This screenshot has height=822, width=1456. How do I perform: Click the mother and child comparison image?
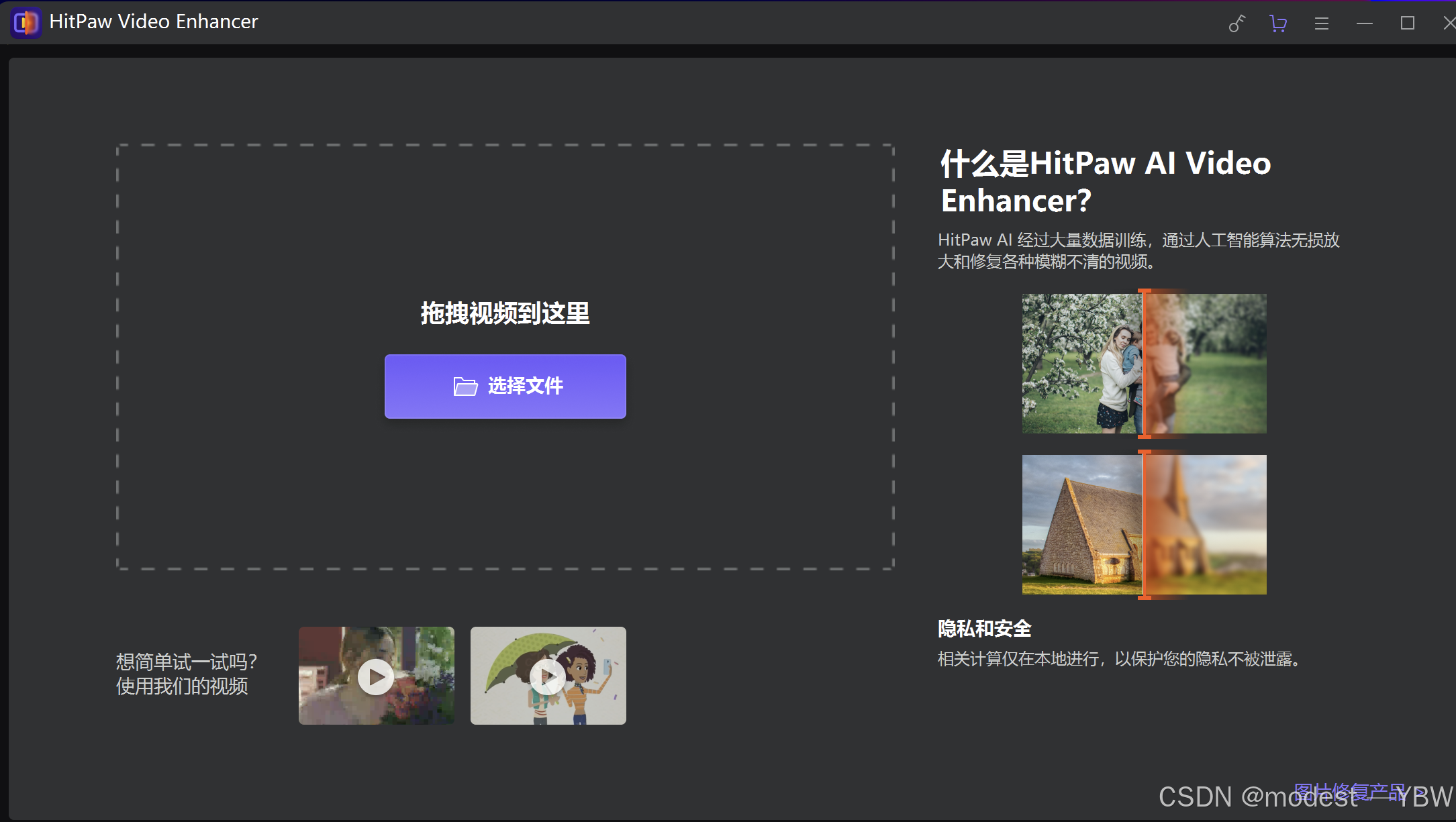[x=1081, y=363]
